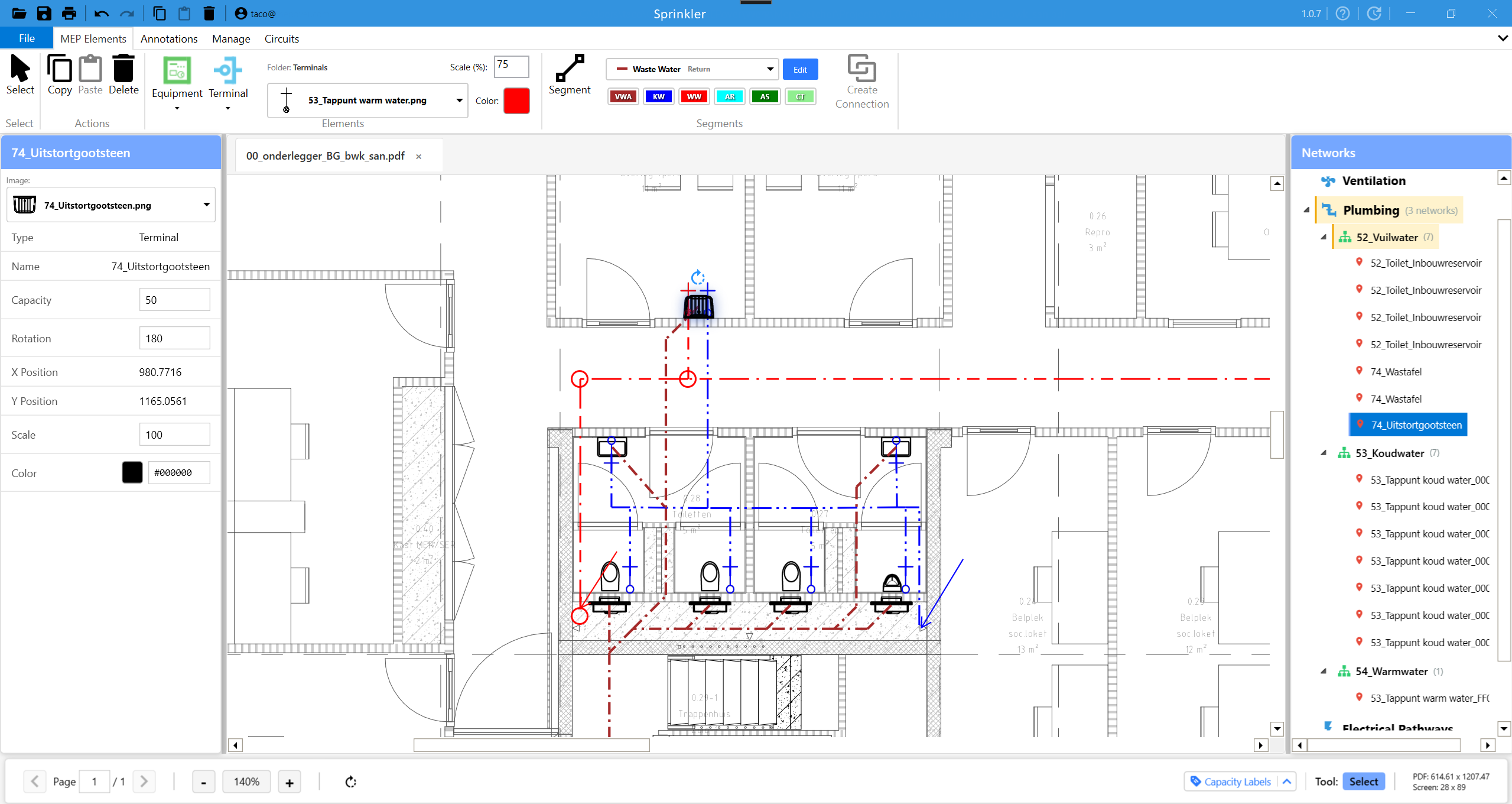Switch to the Annotations tab

point(169,38)
